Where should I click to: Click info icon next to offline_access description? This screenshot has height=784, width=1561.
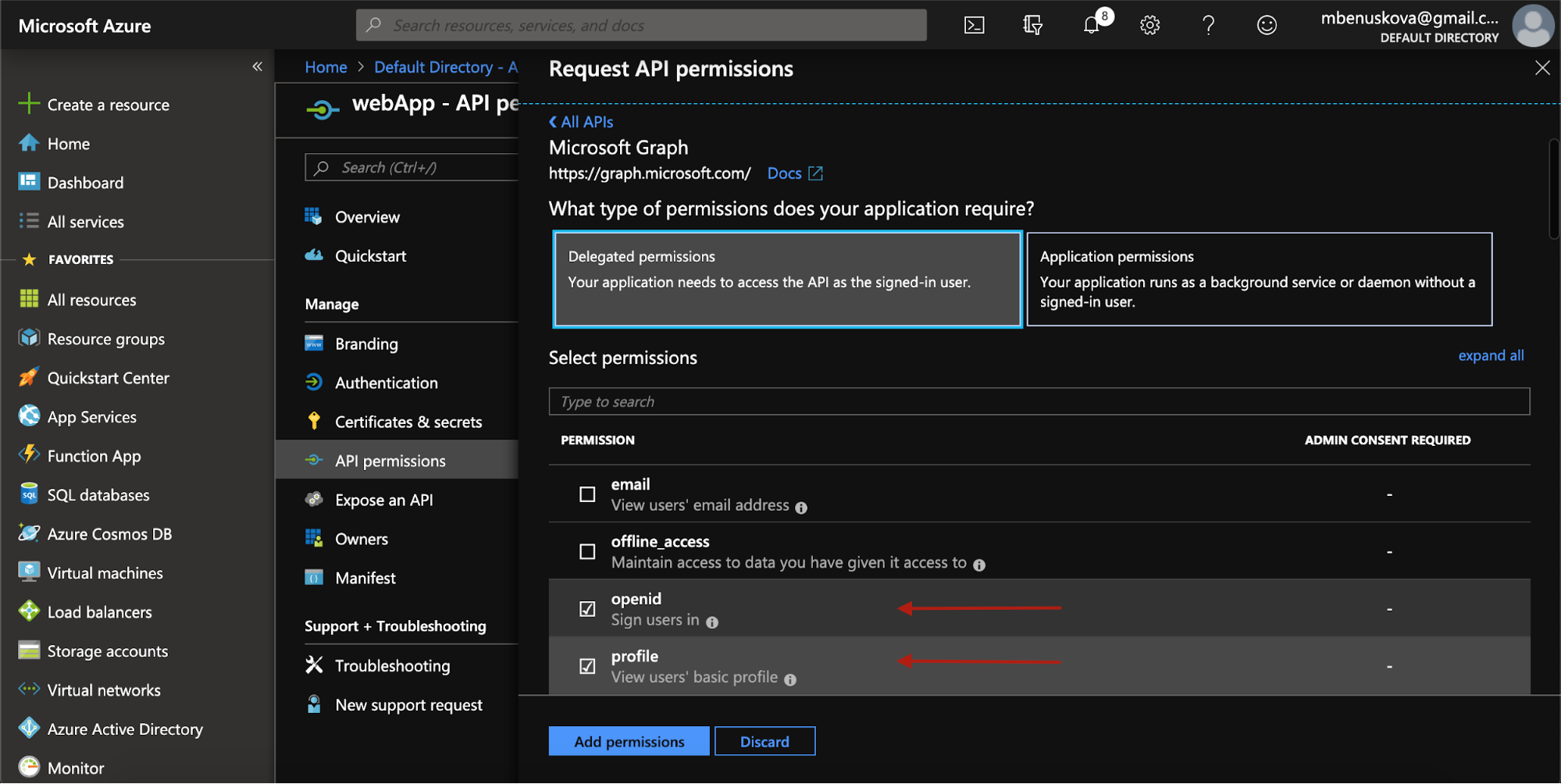[x=979, y=565]
